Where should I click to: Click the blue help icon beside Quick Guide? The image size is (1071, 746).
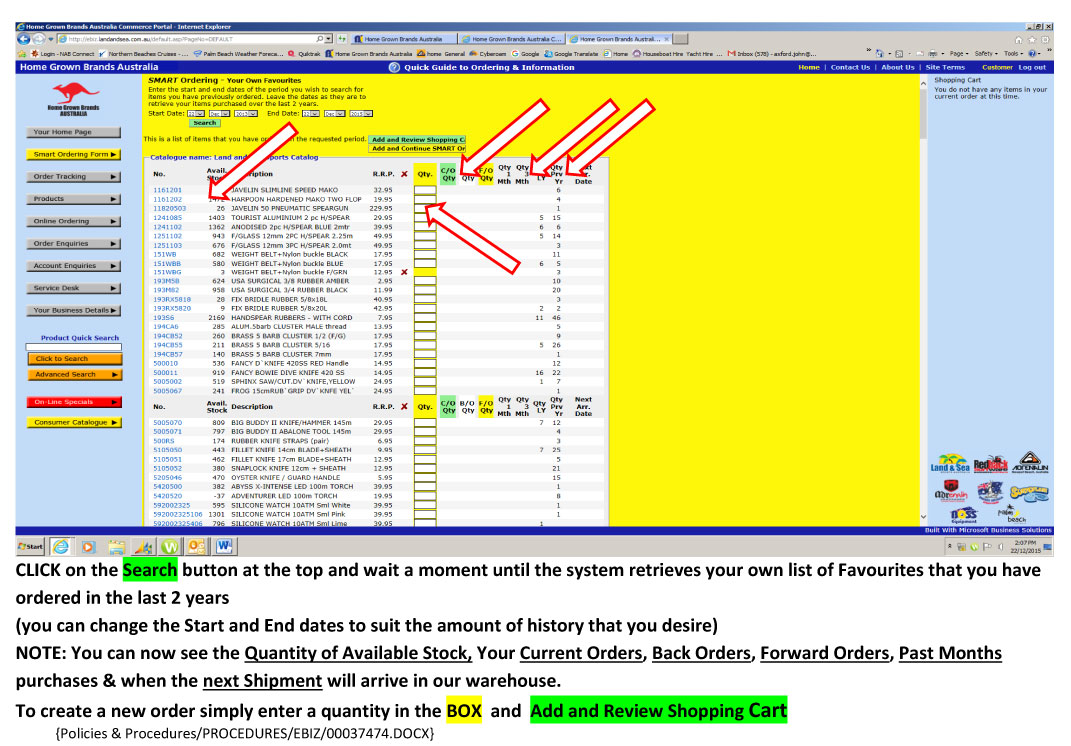tap(394, 67)
